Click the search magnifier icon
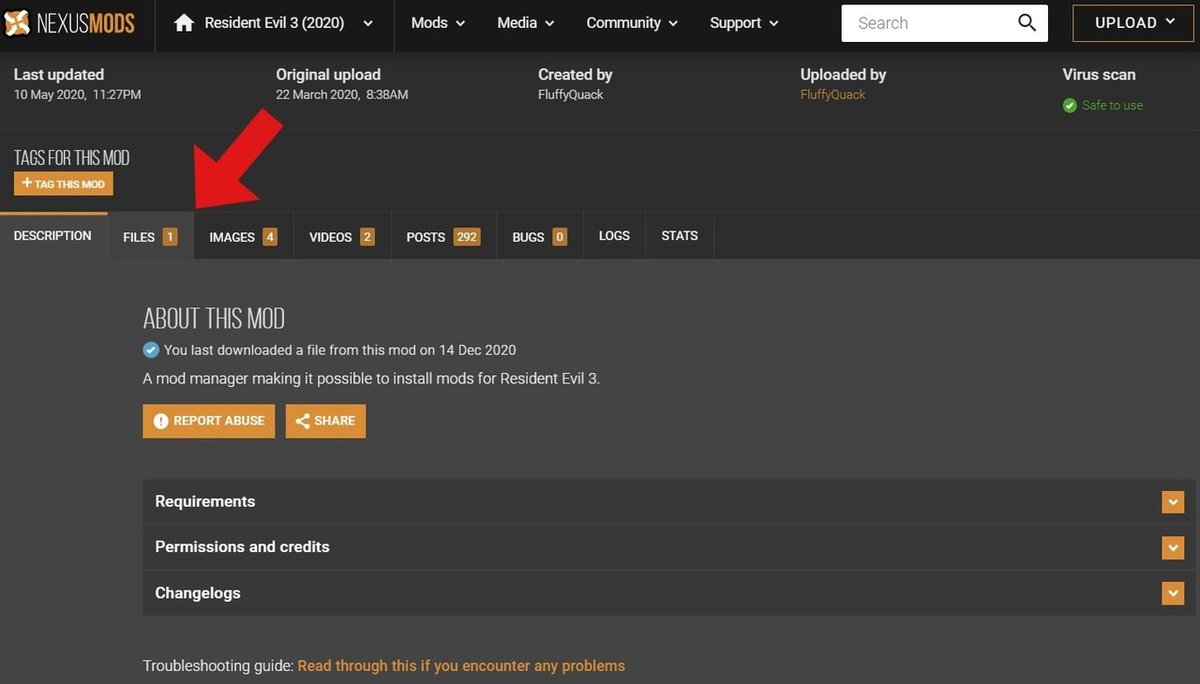Viewport: 1200px width, 684px height. tap(1027, 23)
